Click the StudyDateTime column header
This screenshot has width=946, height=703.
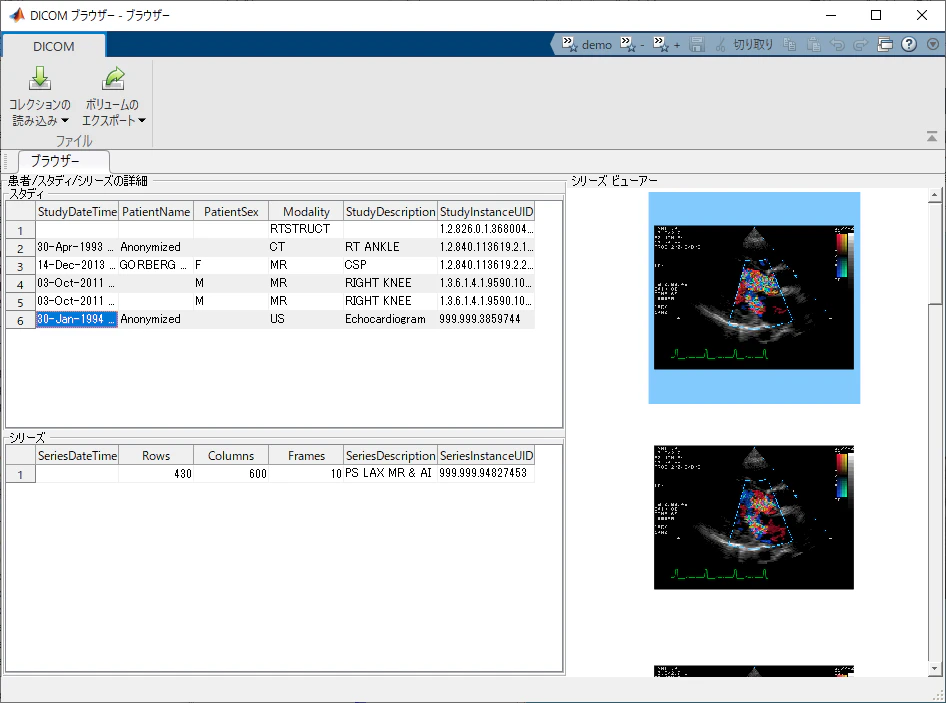click(77, 212)
